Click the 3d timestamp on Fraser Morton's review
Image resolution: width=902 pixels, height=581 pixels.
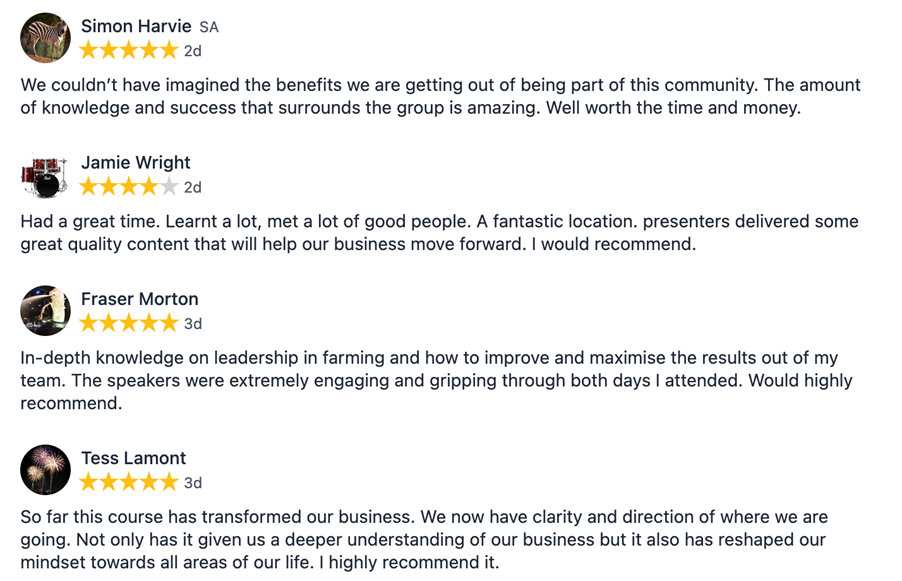tap(193, 323)
